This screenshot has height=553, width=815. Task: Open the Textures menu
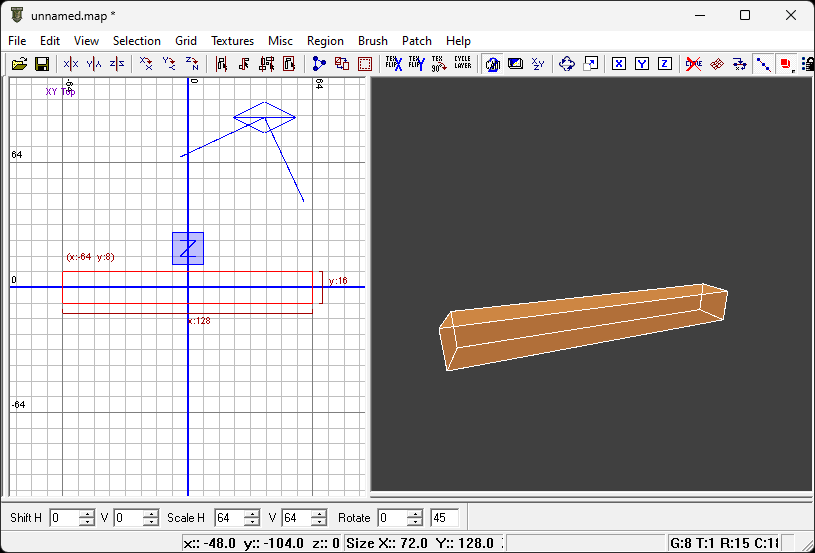tap(232, 41)
